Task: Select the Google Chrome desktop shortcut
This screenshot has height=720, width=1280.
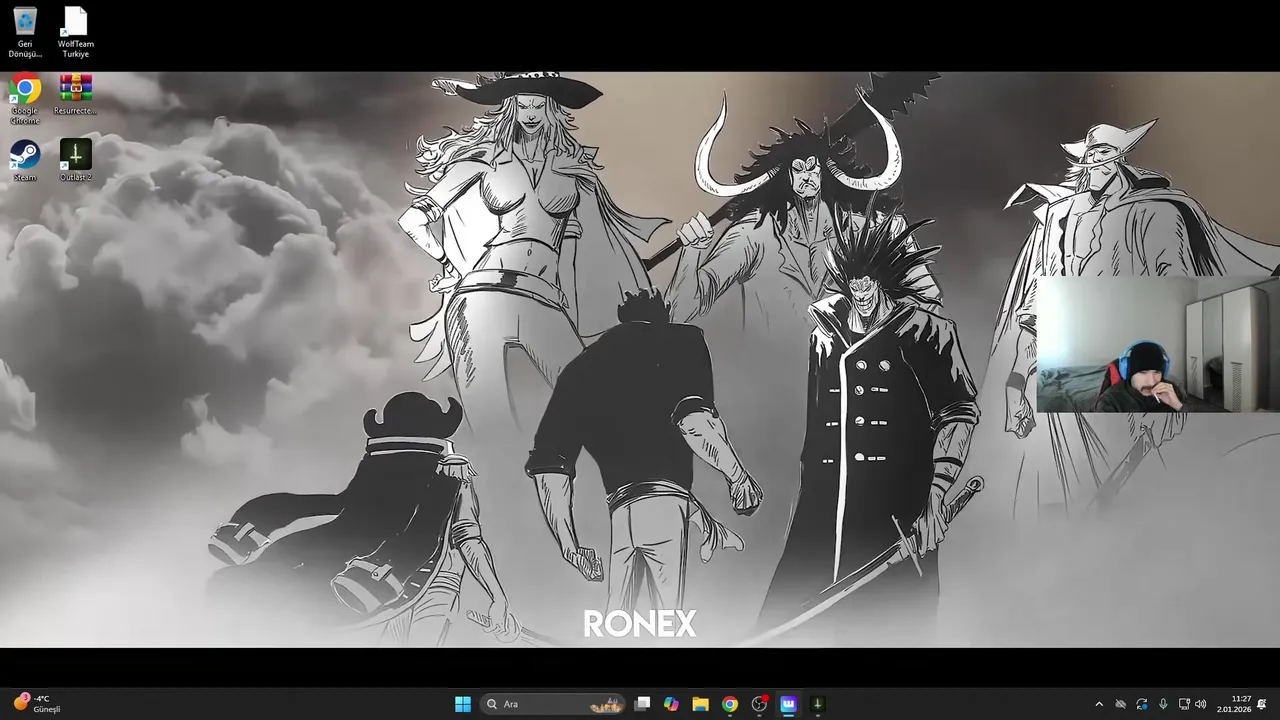Action: click(25, 100)
